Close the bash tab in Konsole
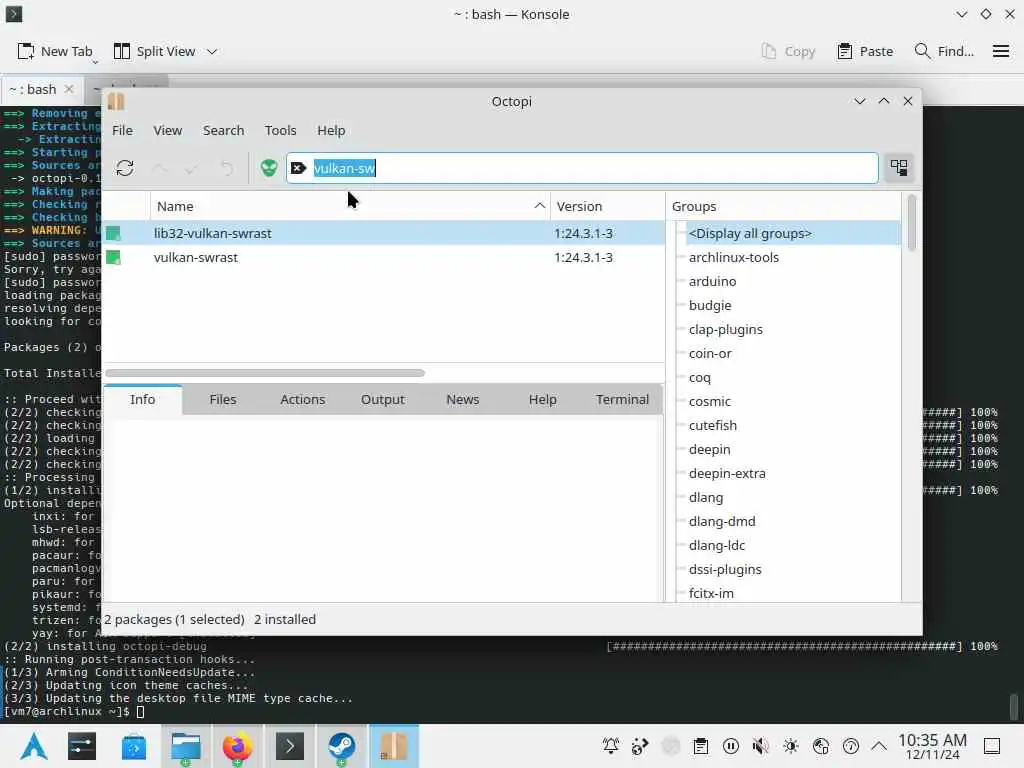 pos(69,89)
